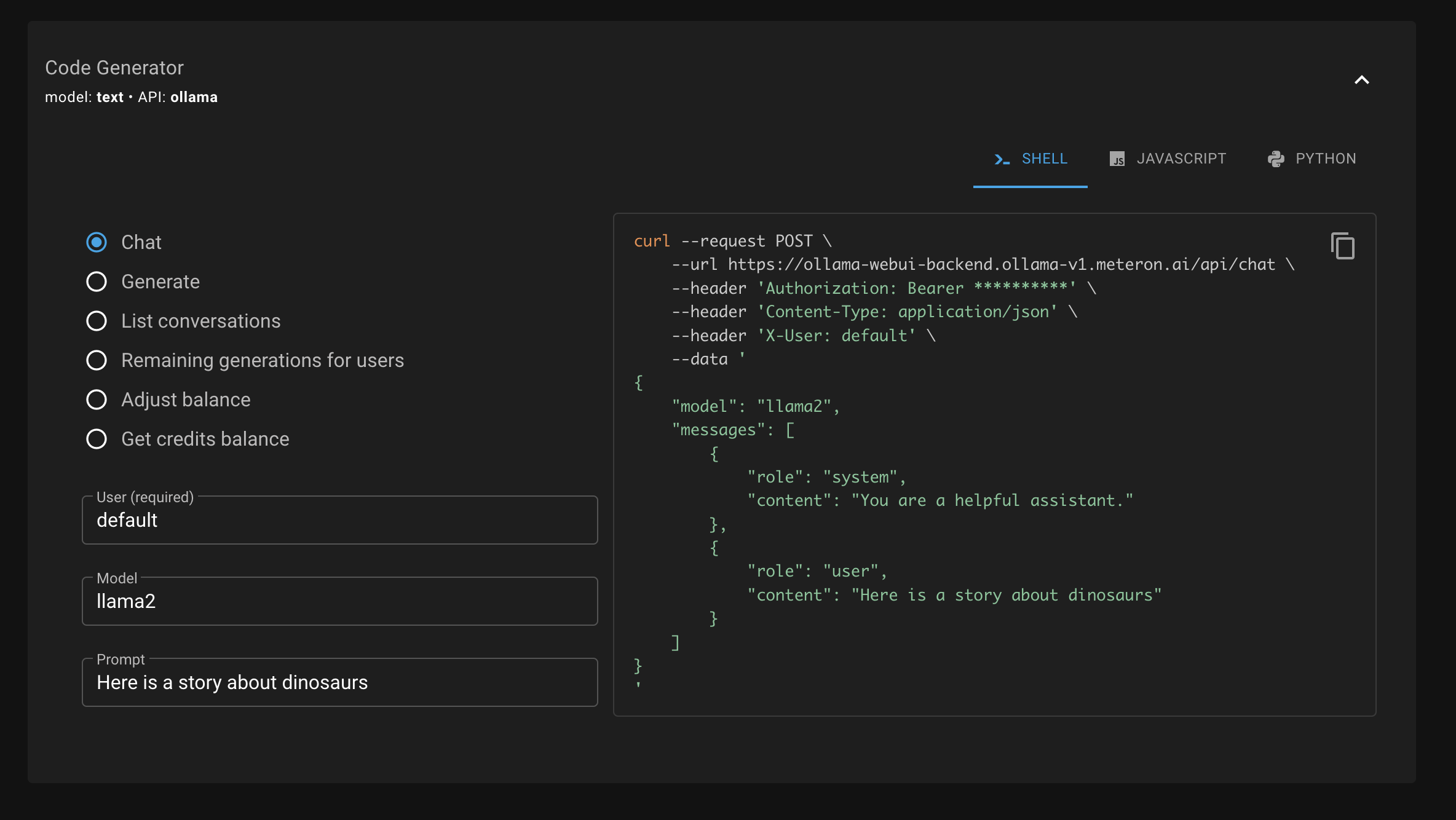Choose Remaining generations for users
The height and width of the screenshot is (820, 1456).
97,360
